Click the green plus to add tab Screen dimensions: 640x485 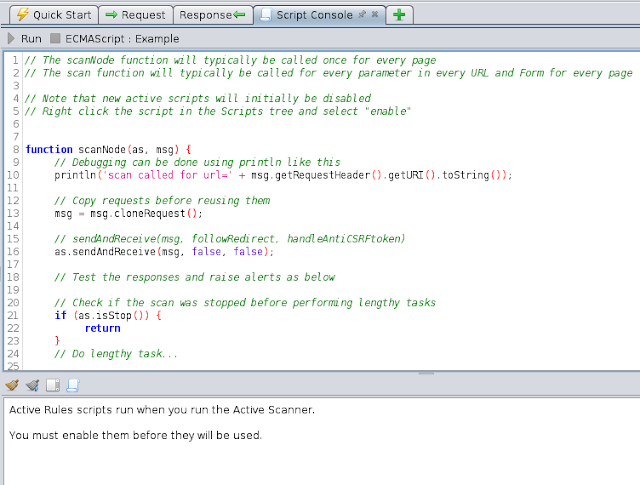(399, 15)
